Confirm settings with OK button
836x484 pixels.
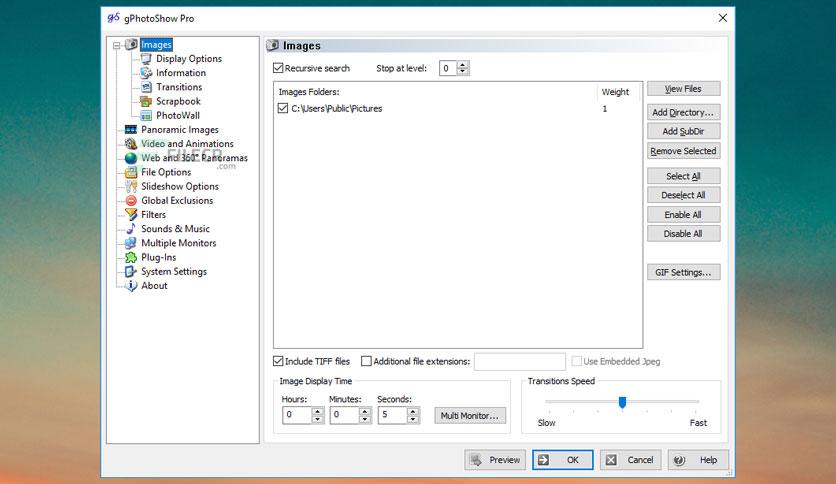[562, 459]
